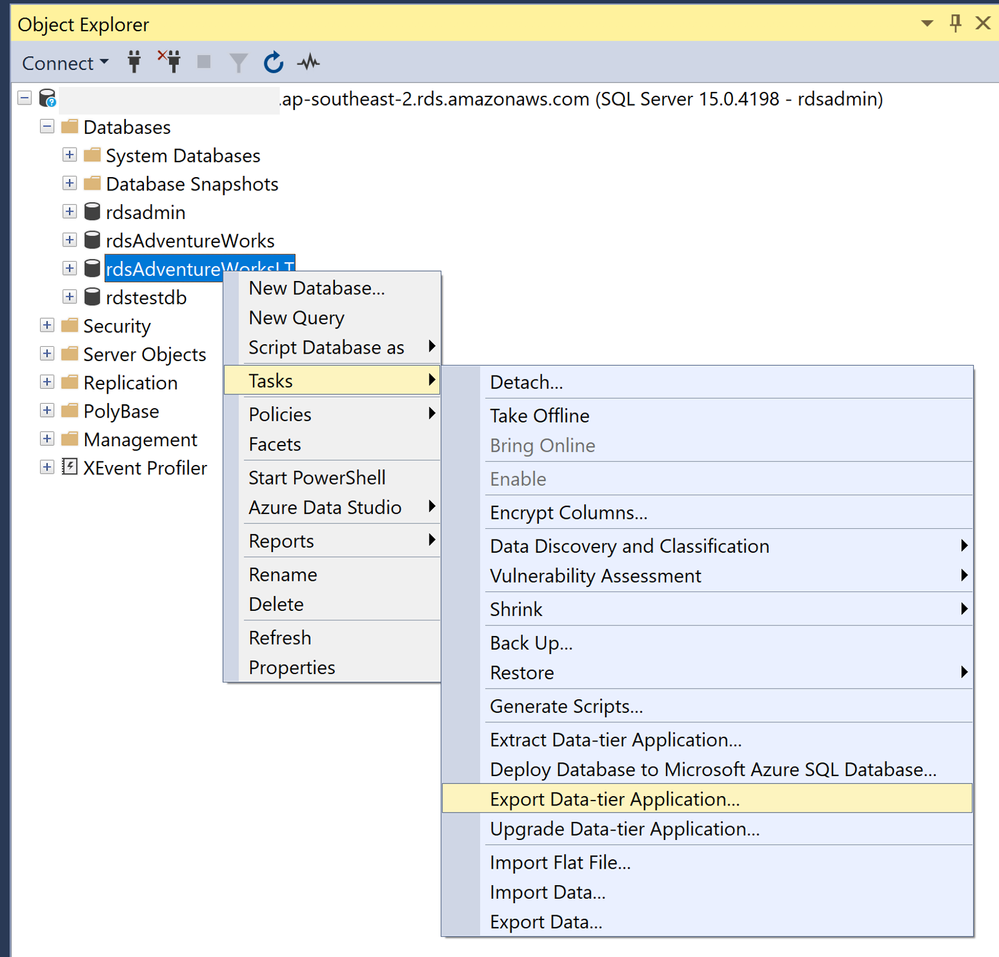The height and width of the screenshot is (957, 999).
Task: Expand the rdsAdventureWorks database node
Action: 69,240
